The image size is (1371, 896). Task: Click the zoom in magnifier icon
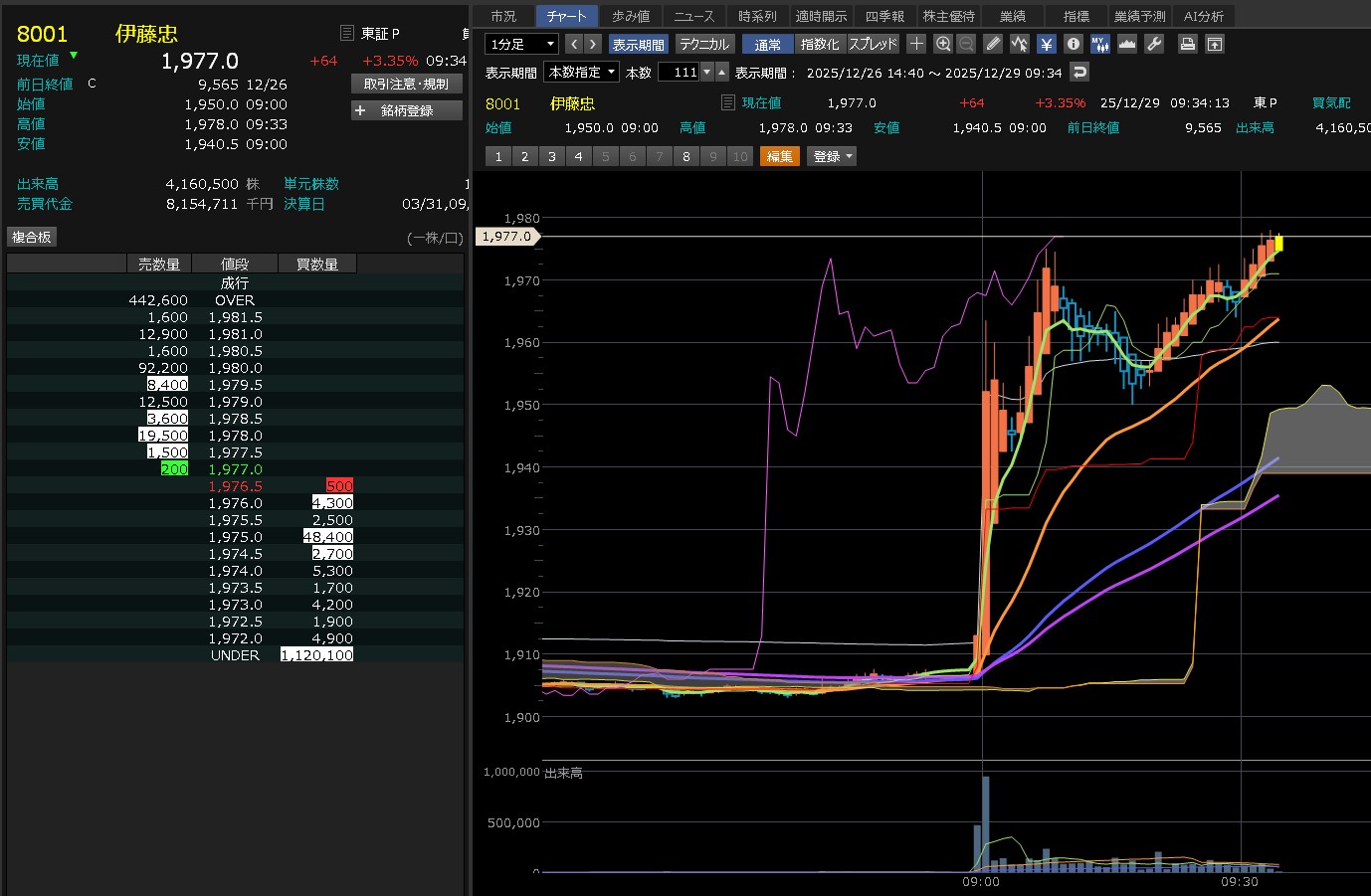(943, 44)
